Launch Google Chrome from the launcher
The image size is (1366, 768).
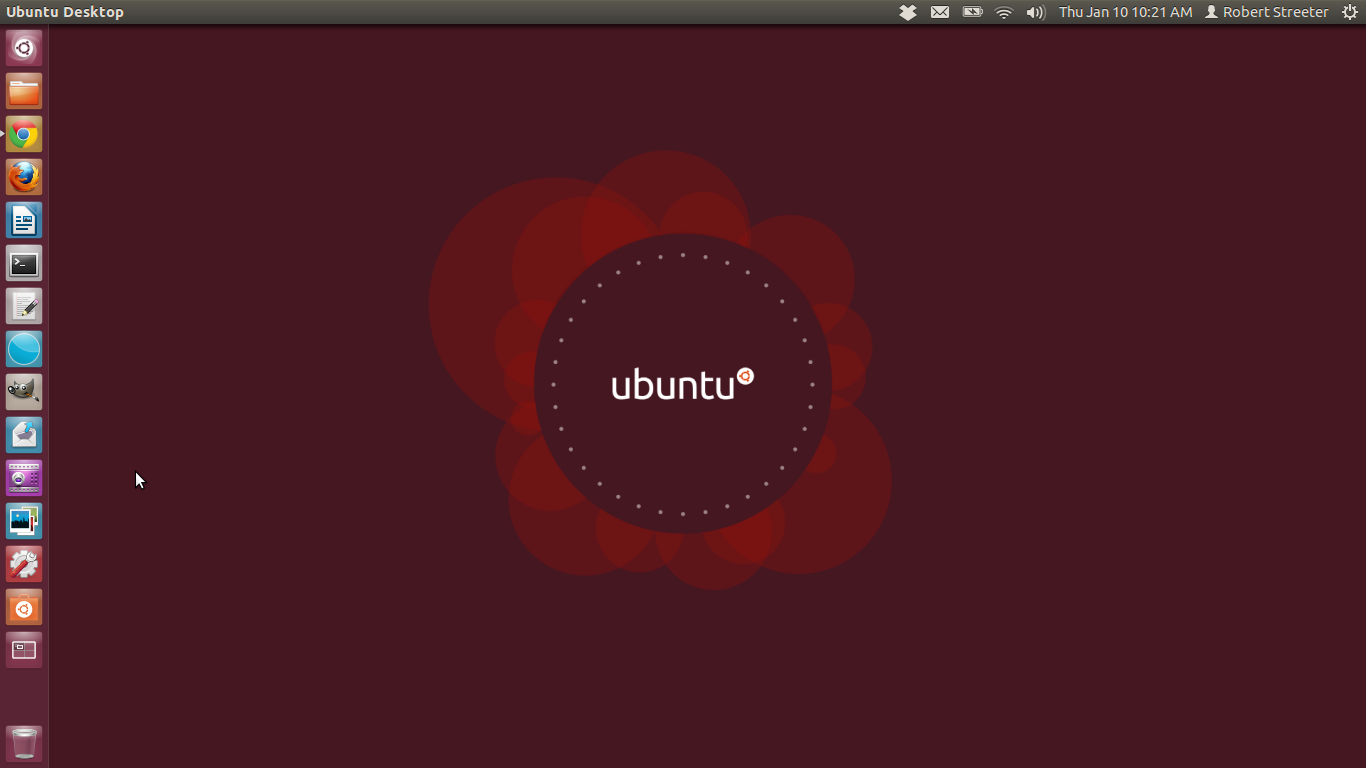click(x=24, y=134)
